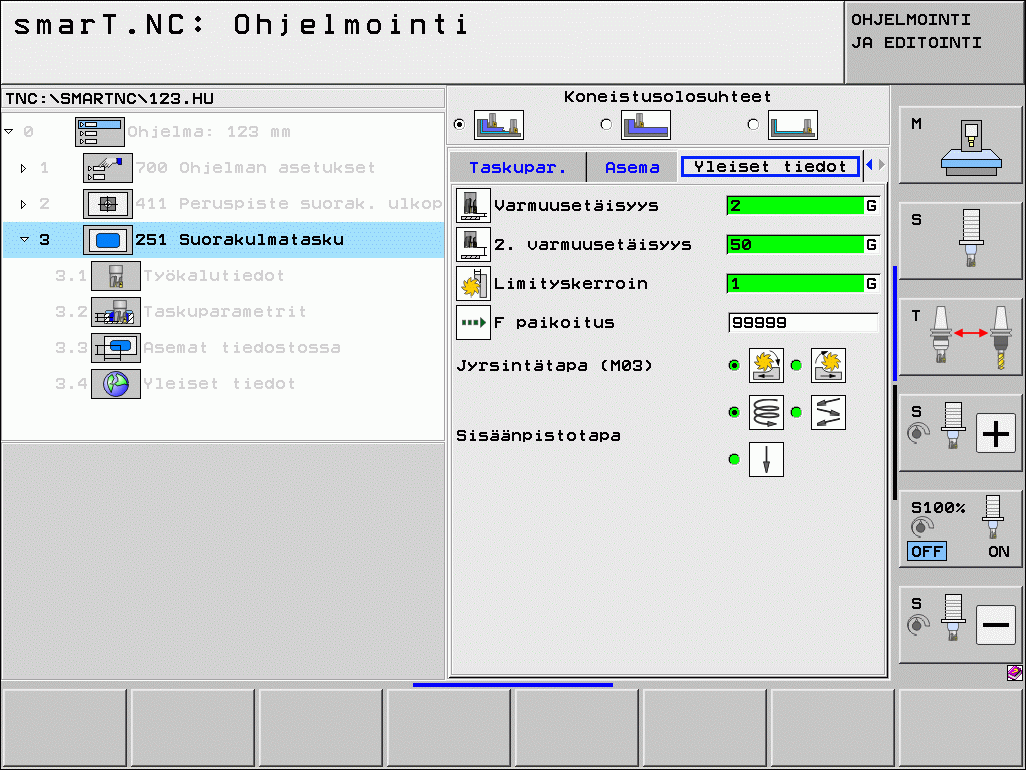Select tree row 3.2 Taskuparametrit
This screenshot has height=770, width=1026.
(x=223, y=311)
